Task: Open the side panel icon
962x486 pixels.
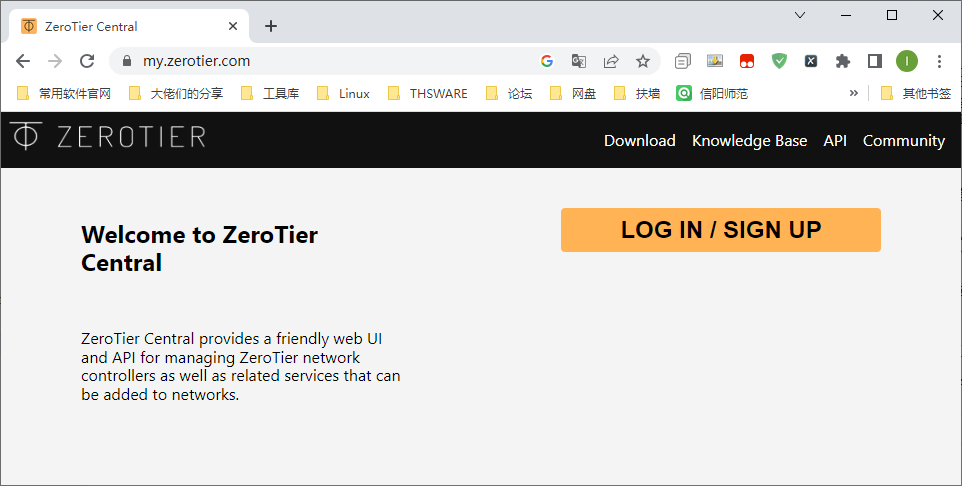Action: pos(875,61)
